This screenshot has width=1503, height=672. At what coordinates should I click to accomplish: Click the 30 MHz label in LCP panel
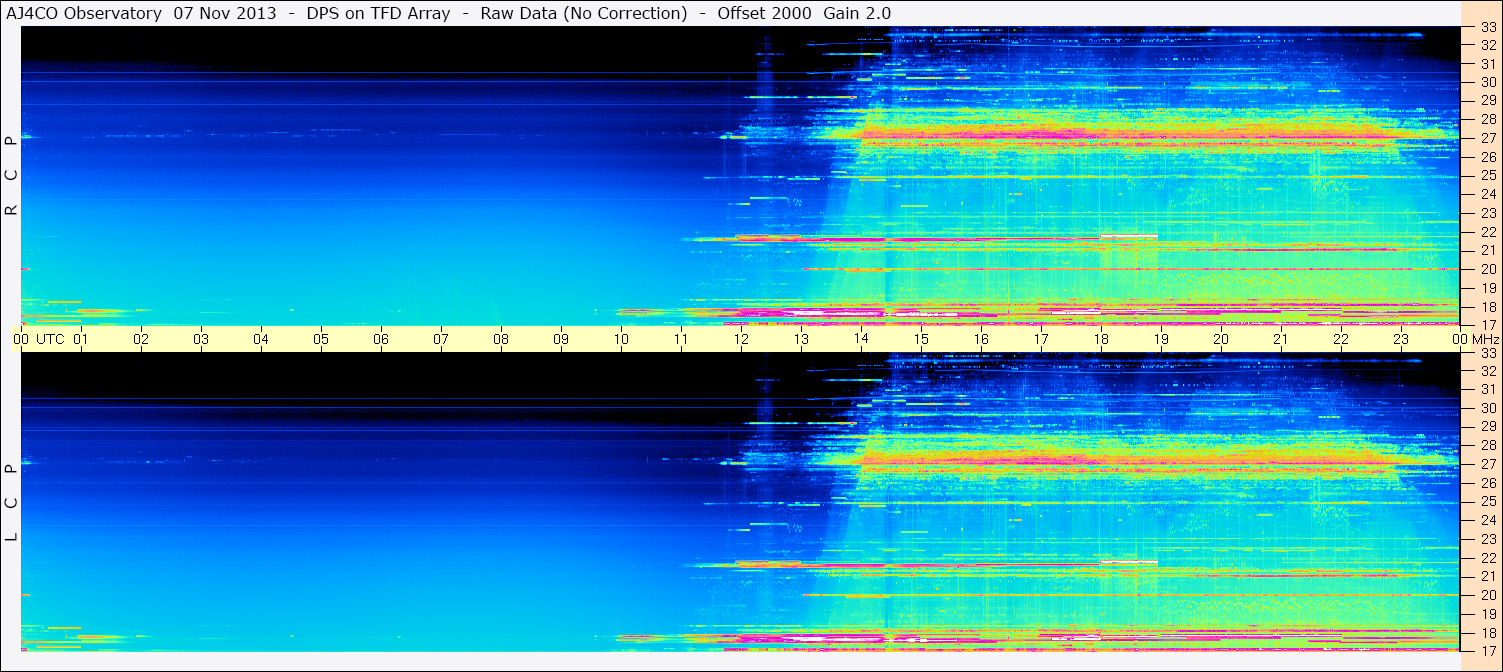click(x=1488, y=408)
